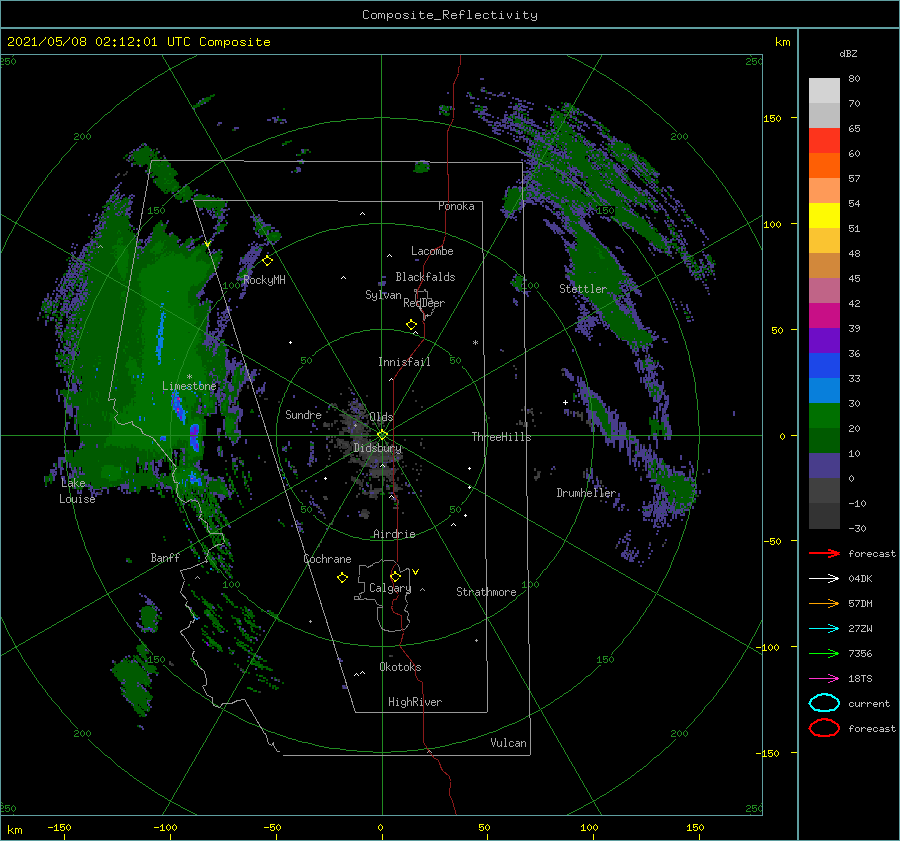Click the yellow v marker beside Calgary

[416, 572]
